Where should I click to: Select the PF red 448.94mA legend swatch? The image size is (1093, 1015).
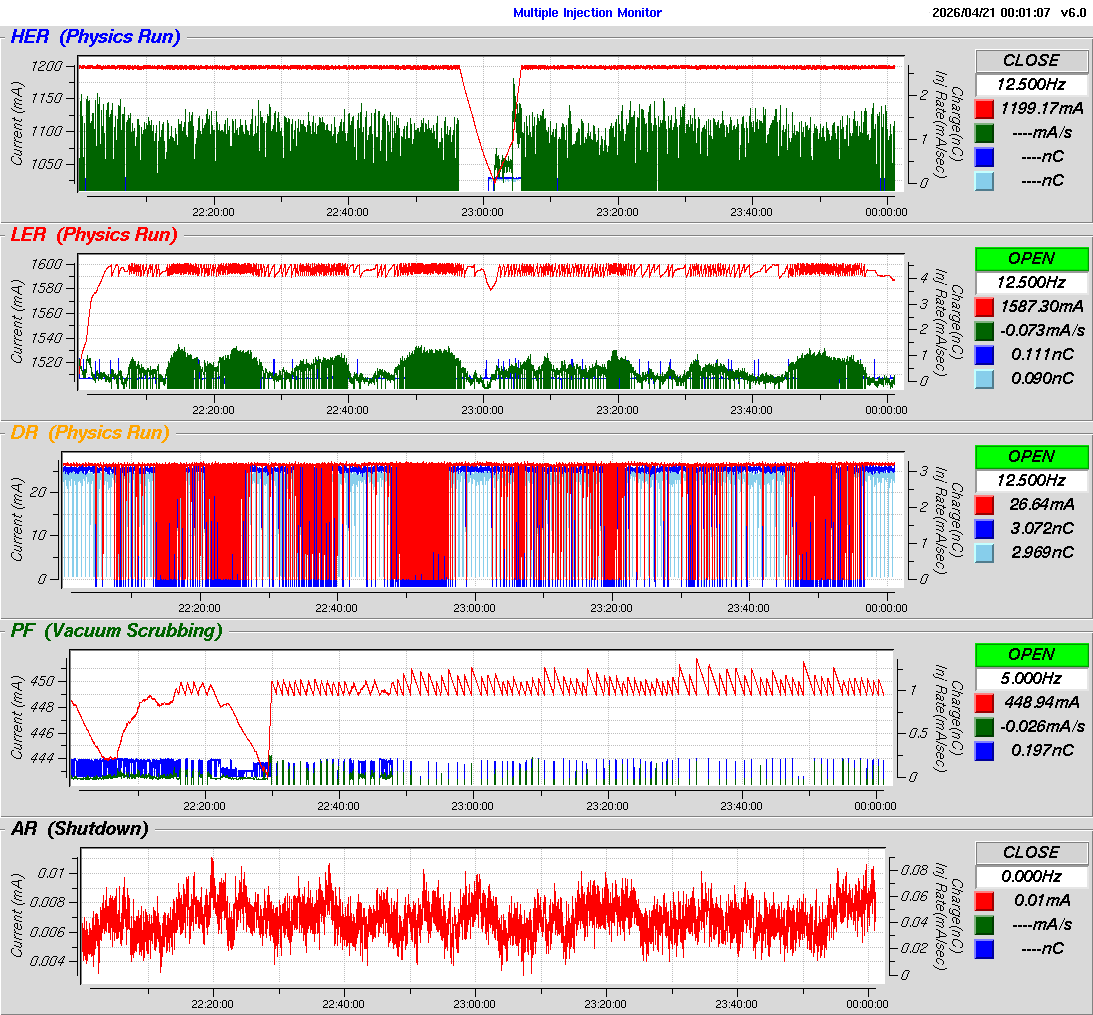click(x=984, y=702)
